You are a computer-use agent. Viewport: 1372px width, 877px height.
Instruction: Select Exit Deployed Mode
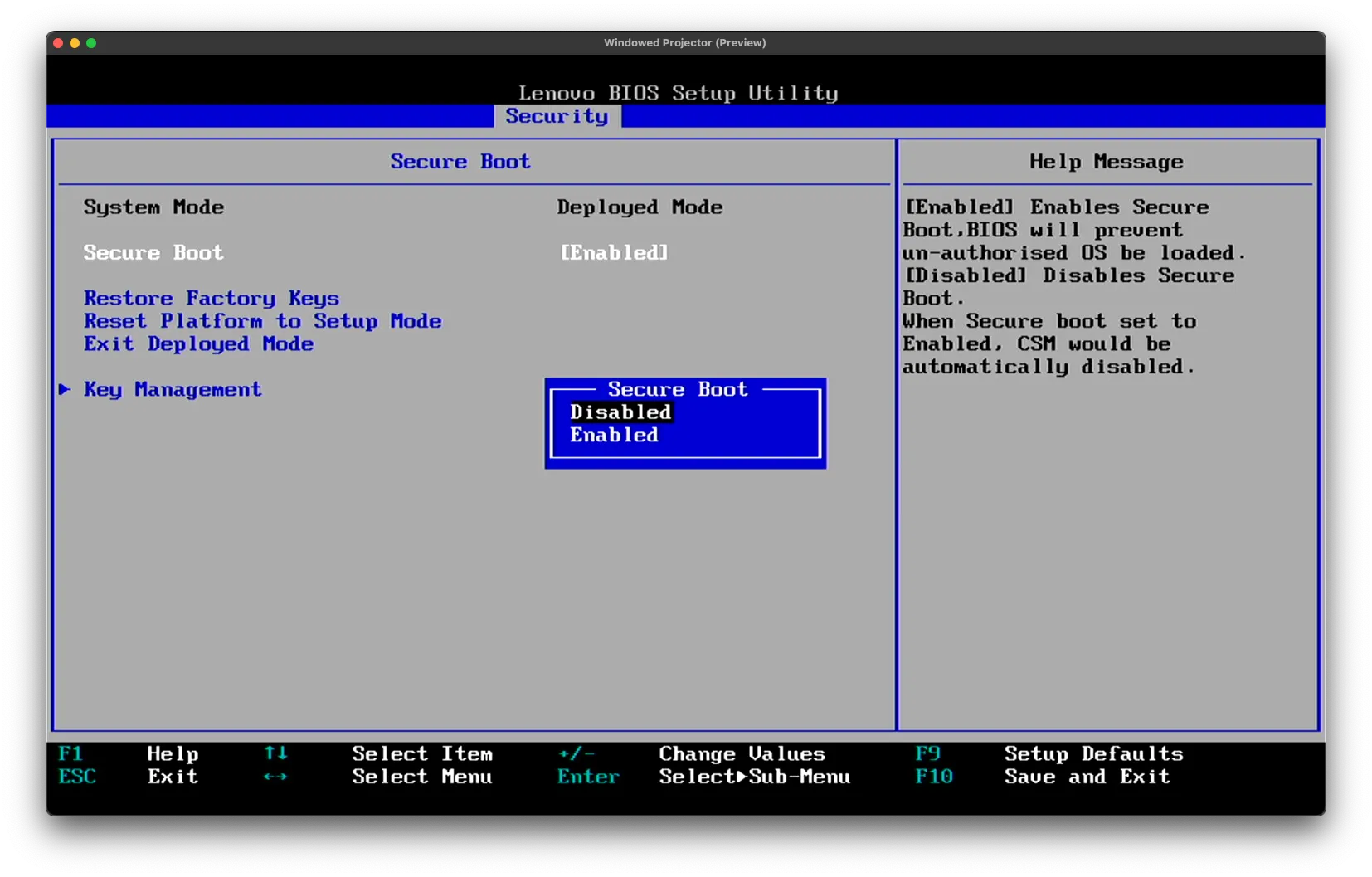(x=198, y=343)
